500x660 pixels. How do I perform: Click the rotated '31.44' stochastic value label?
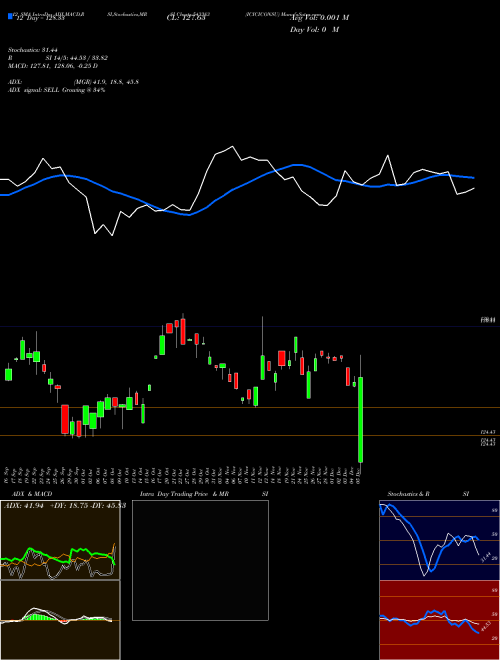[486, 557]
